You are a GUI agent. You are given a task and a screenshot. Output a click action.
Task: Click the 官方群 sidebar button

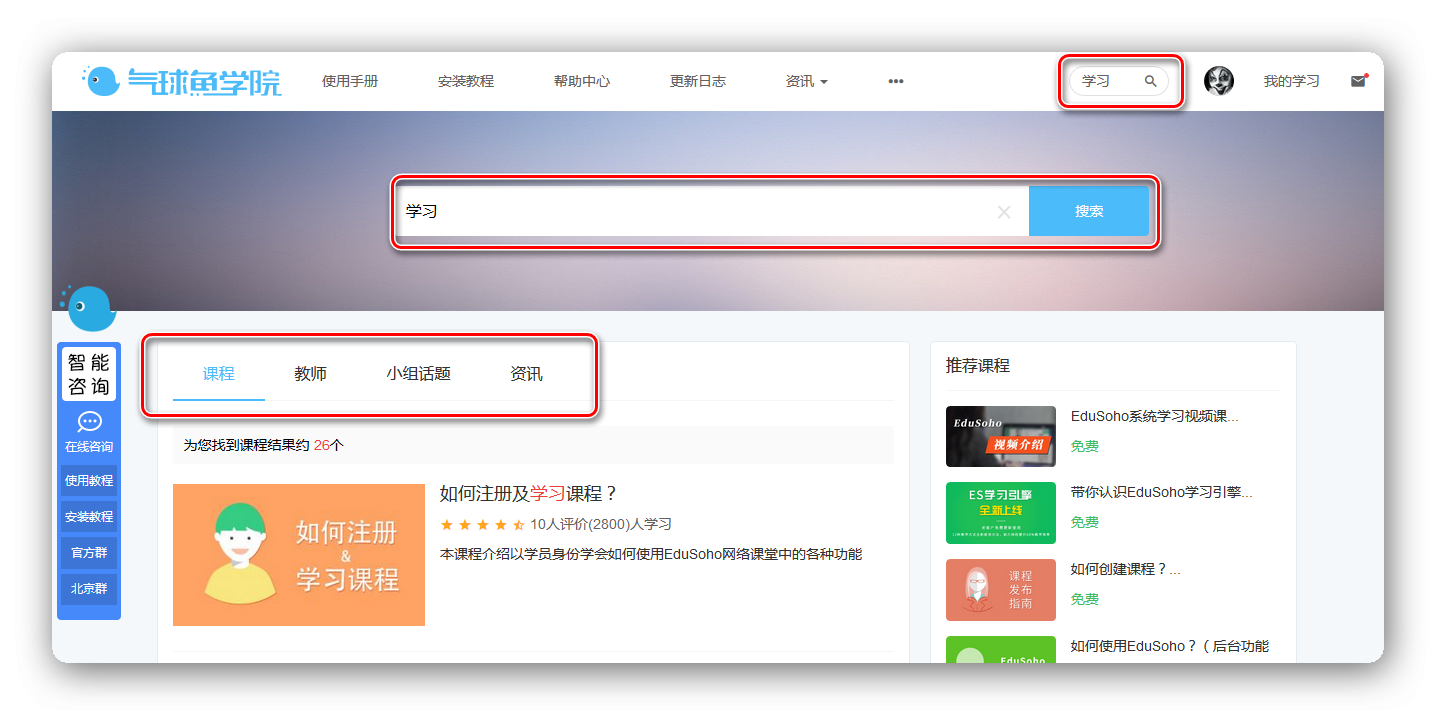click(x=89, y=553)
